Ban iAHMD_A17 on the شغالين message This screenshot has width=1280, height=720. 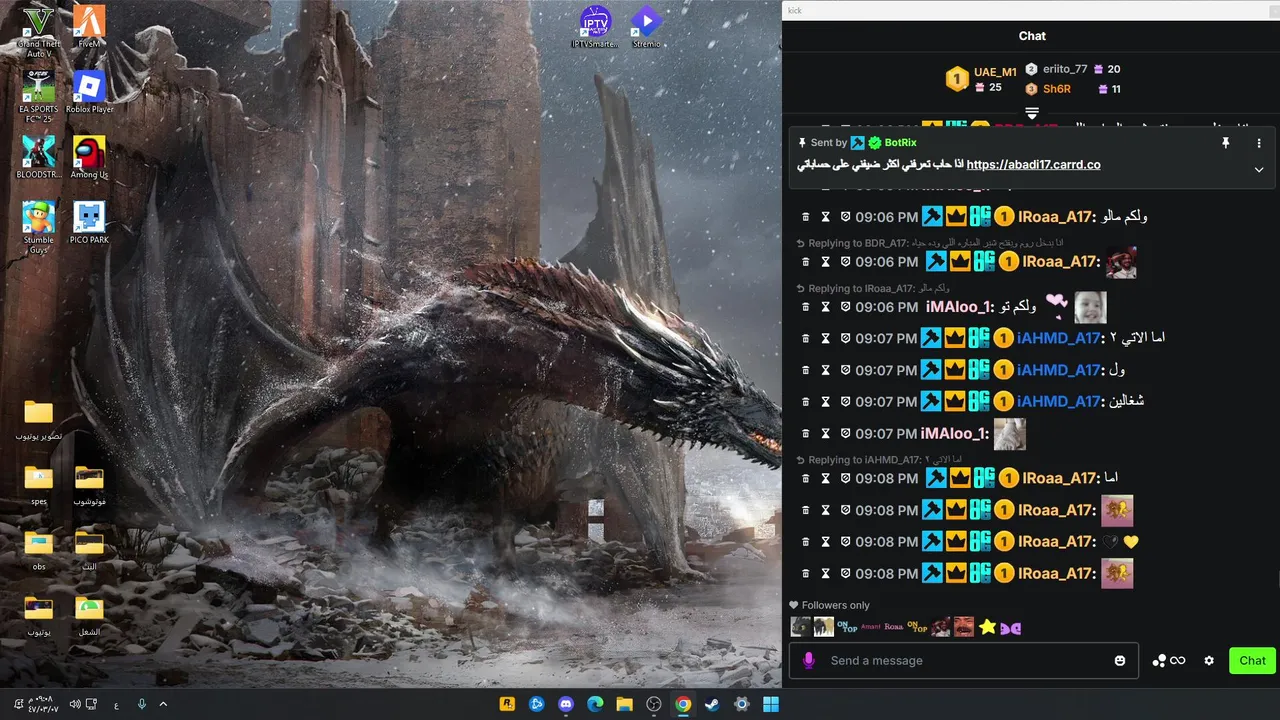click(x=845, y=402)
